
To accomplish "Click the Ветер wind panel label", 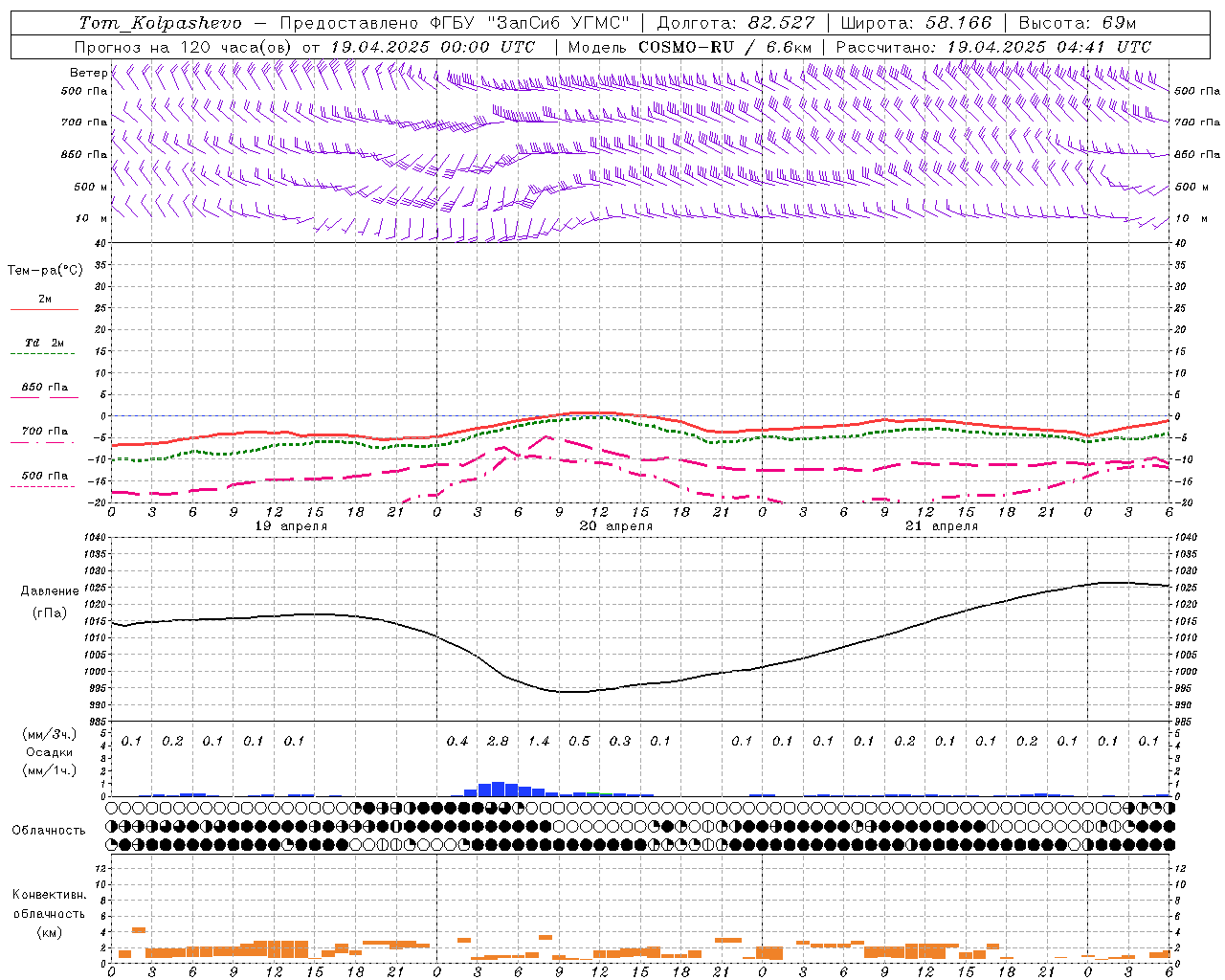I will pos(88,73).
